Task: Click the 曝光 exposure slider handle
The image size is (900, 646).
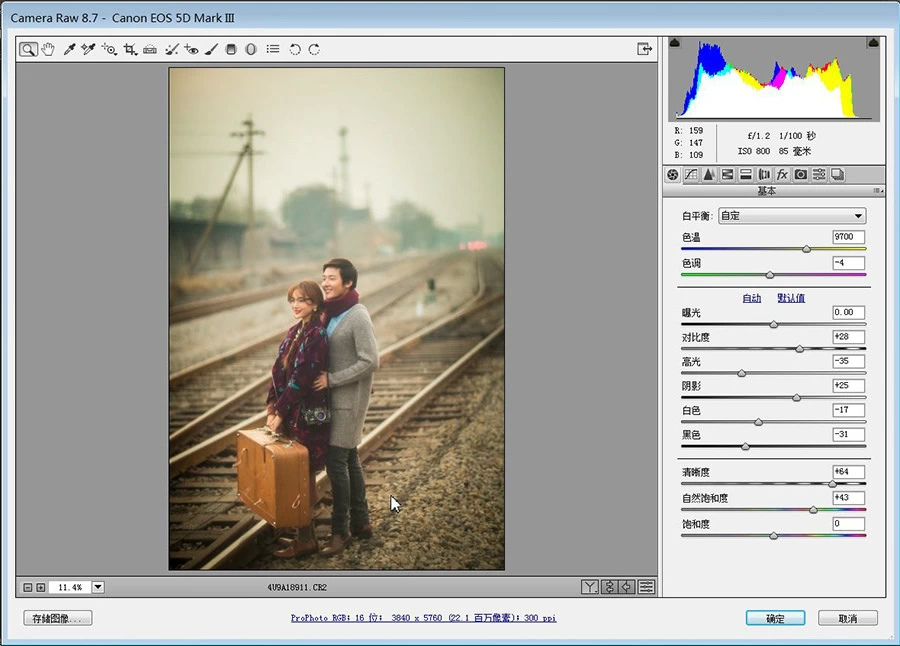Action: click(x=774, y=324)
